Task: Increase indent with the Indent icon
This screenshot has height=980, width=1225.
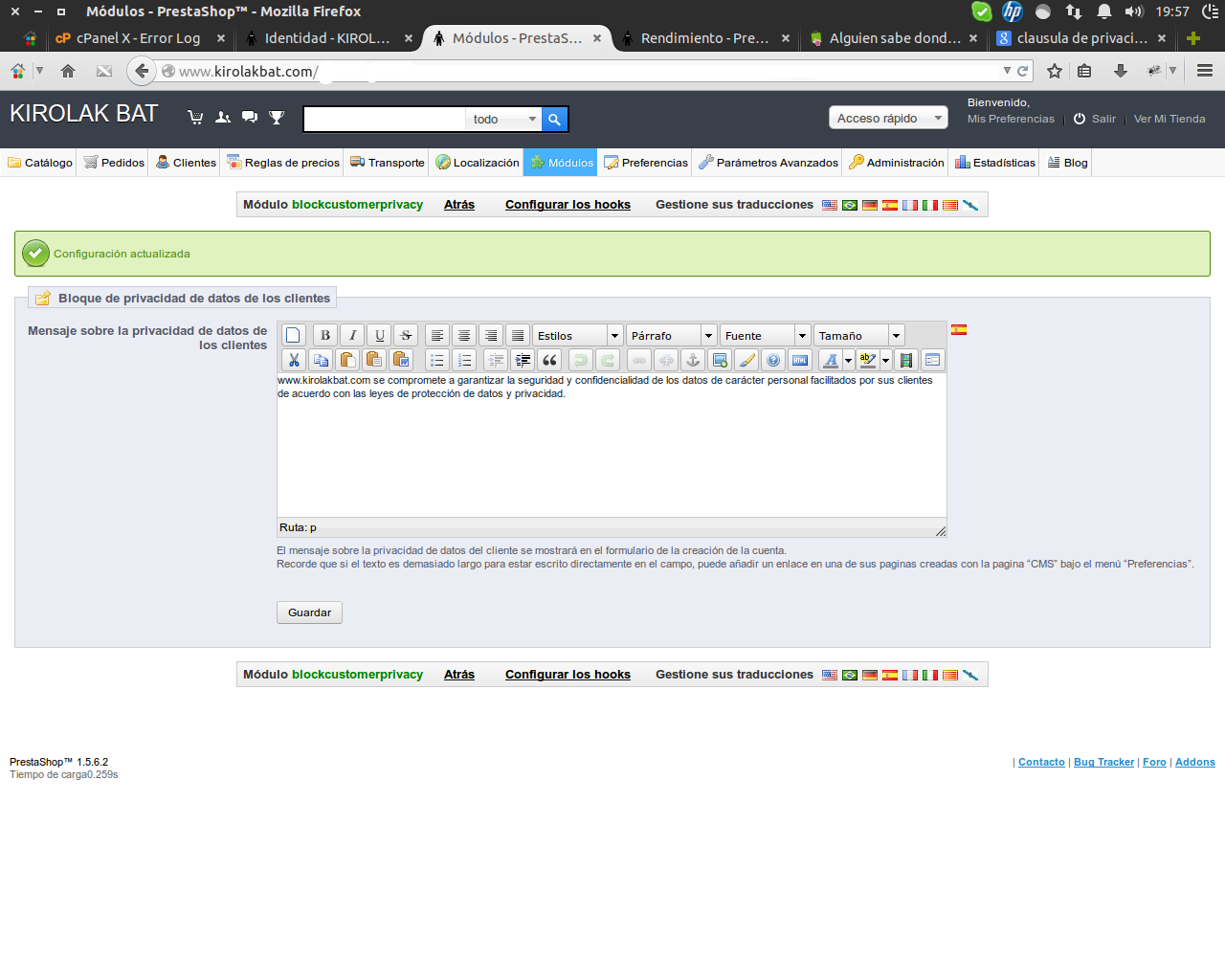Action: 523,360
